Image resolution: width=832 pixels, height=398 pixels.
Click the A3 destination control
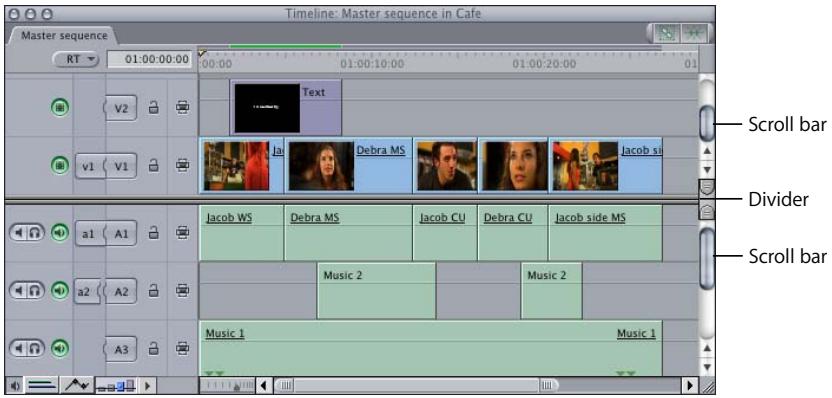pos(120,349)
